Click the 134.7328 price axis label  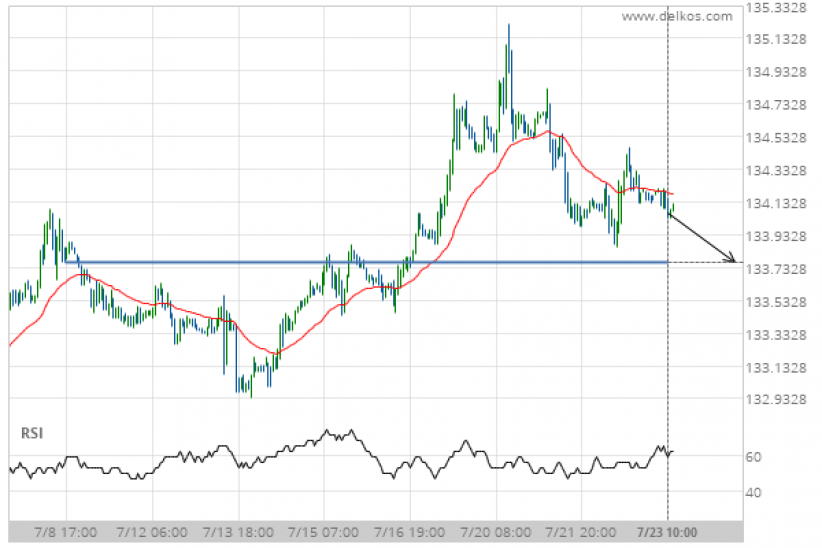tap(776, 105)
